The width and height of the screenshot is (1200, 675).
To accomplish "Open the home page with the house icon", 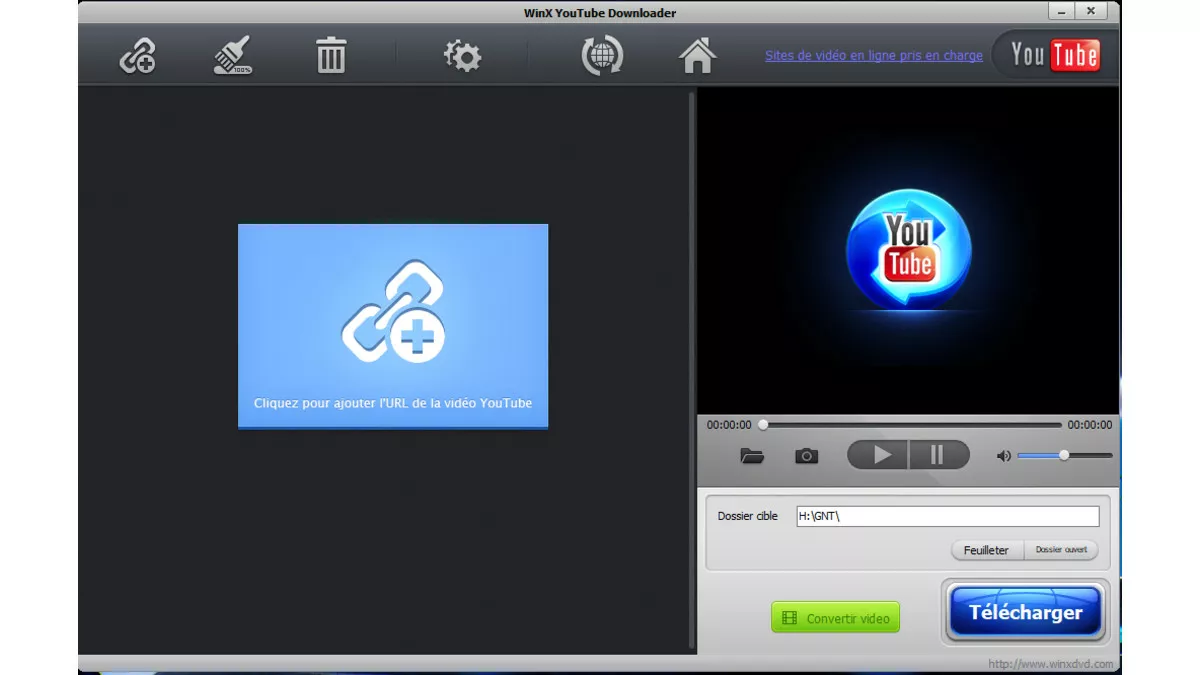I will [x=698, y=57].
